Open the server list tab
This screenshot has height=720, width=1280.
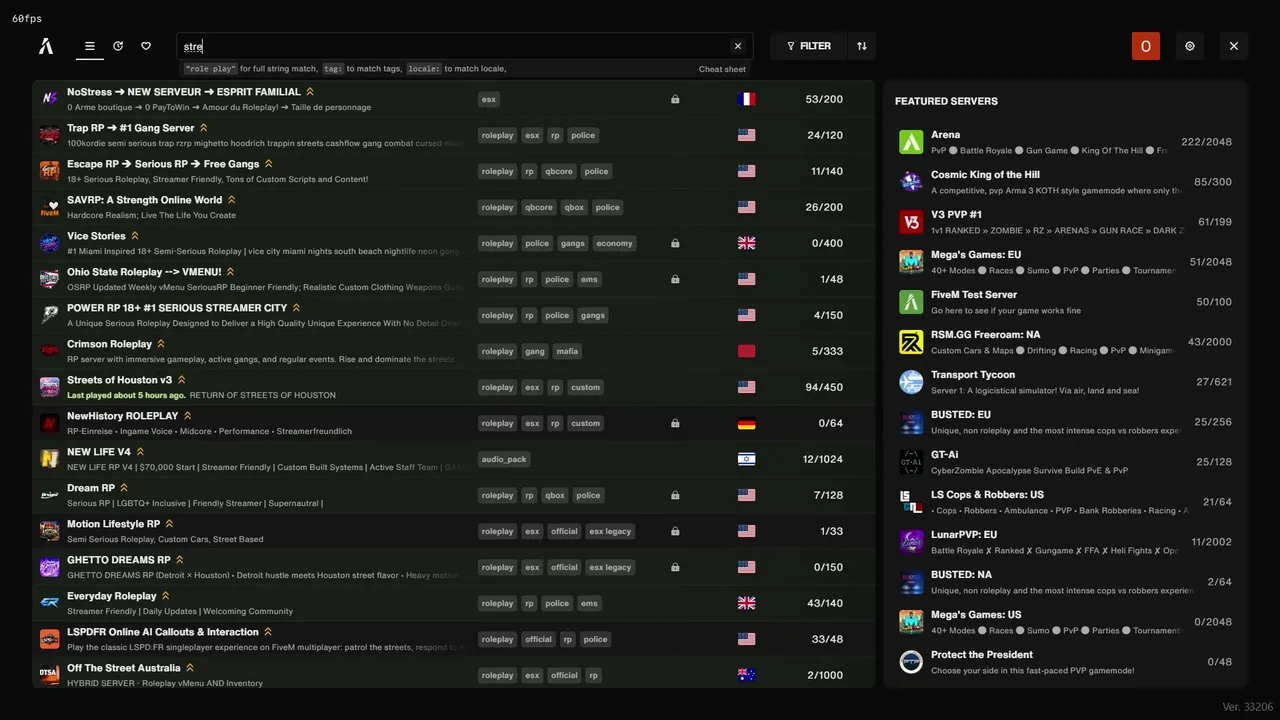coord(90,46)
